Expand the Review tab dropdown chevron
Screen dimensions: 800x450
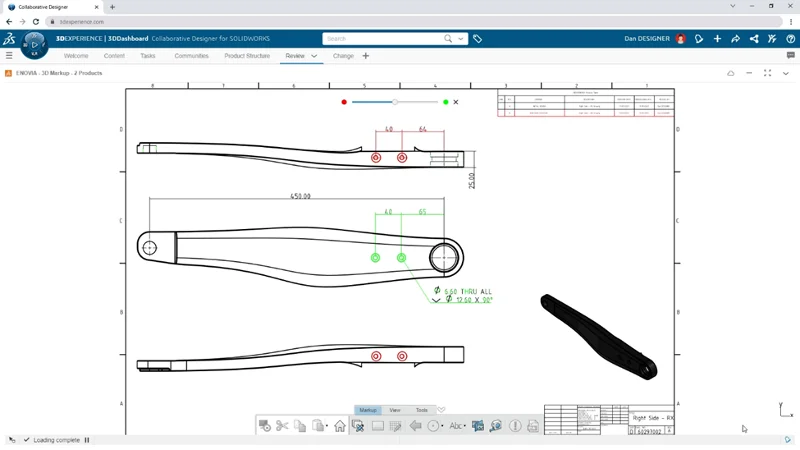coord(314,56)
